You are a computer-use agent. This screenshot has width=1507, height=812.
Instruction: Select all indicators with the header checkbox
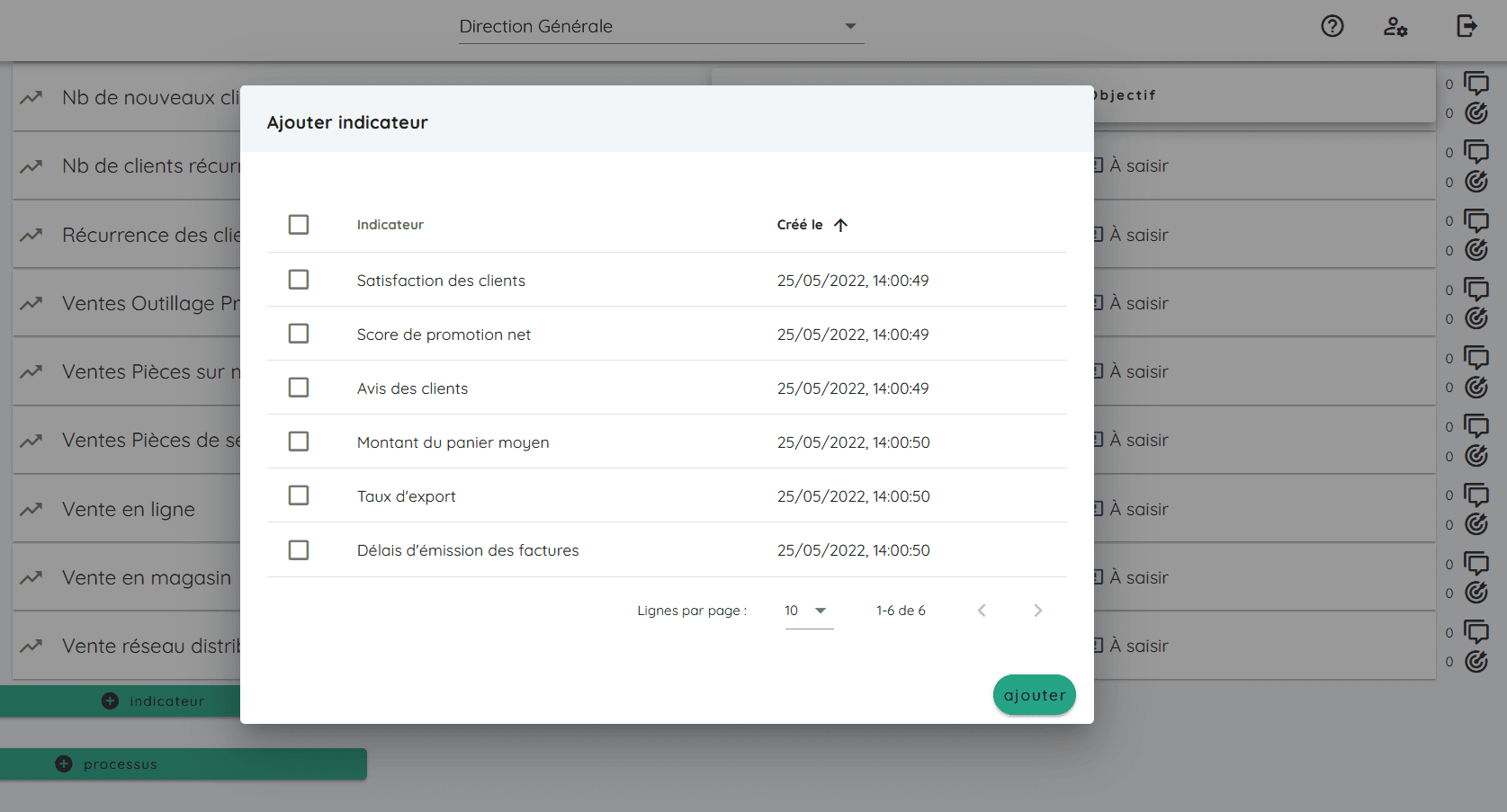tap(299, 224)
